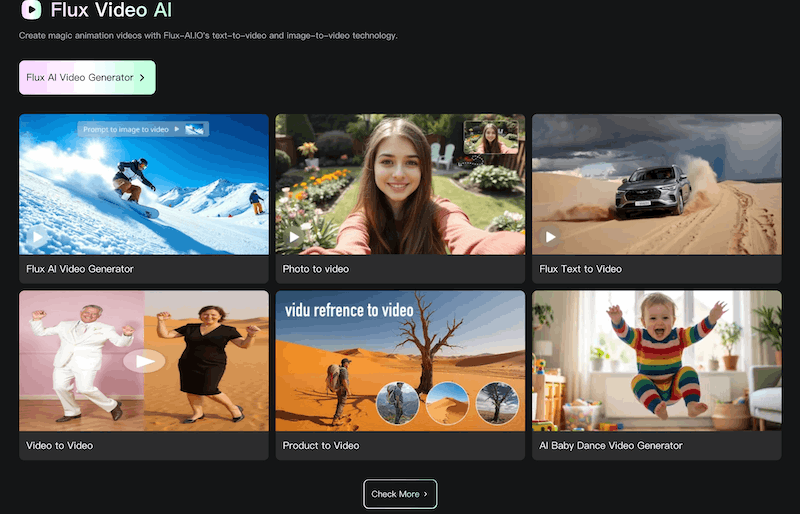The image size is (800, 514).
Task: Click the Flux Video AI heading text
Action: coord(111,10)
